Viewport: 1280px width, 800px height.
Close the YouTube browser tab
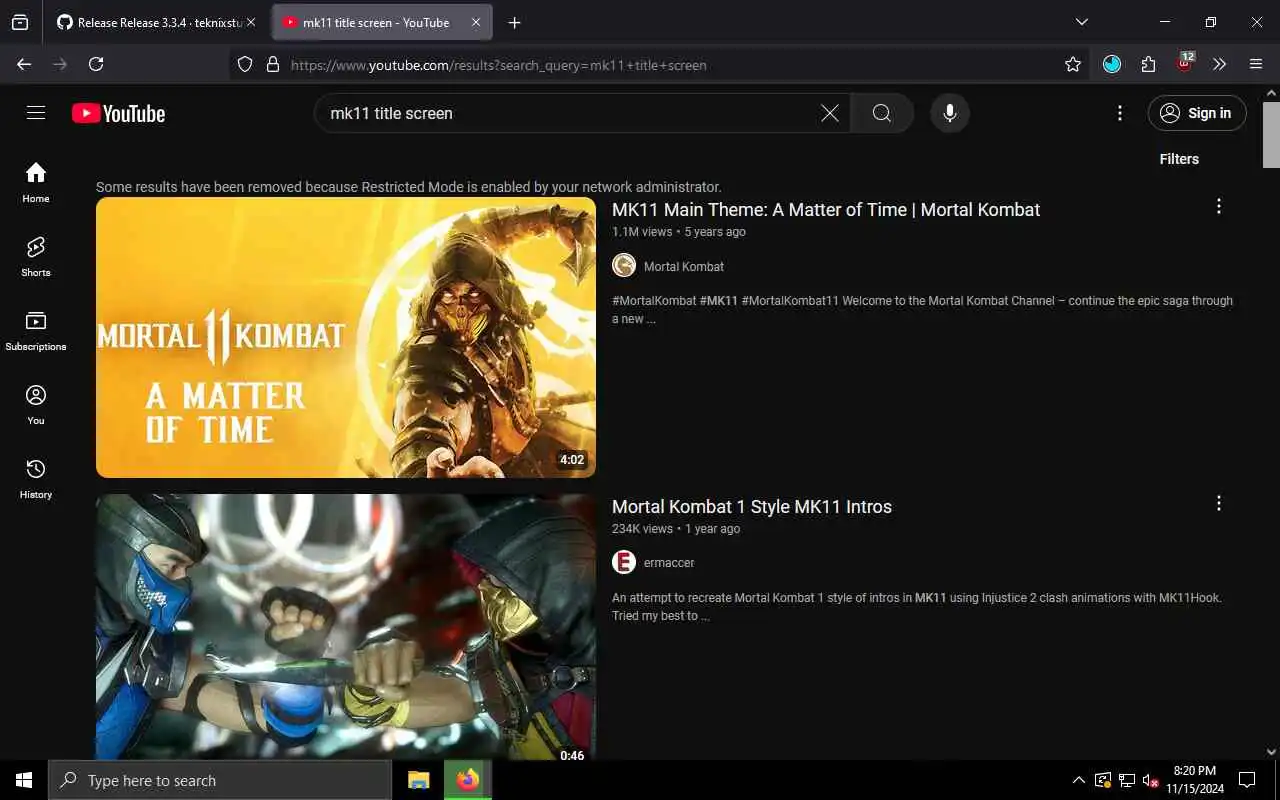click(x=476, y=22)
